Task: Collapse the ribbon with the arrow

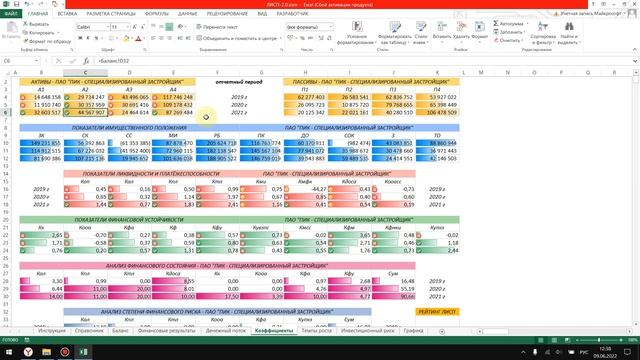Action: point(634,49)
